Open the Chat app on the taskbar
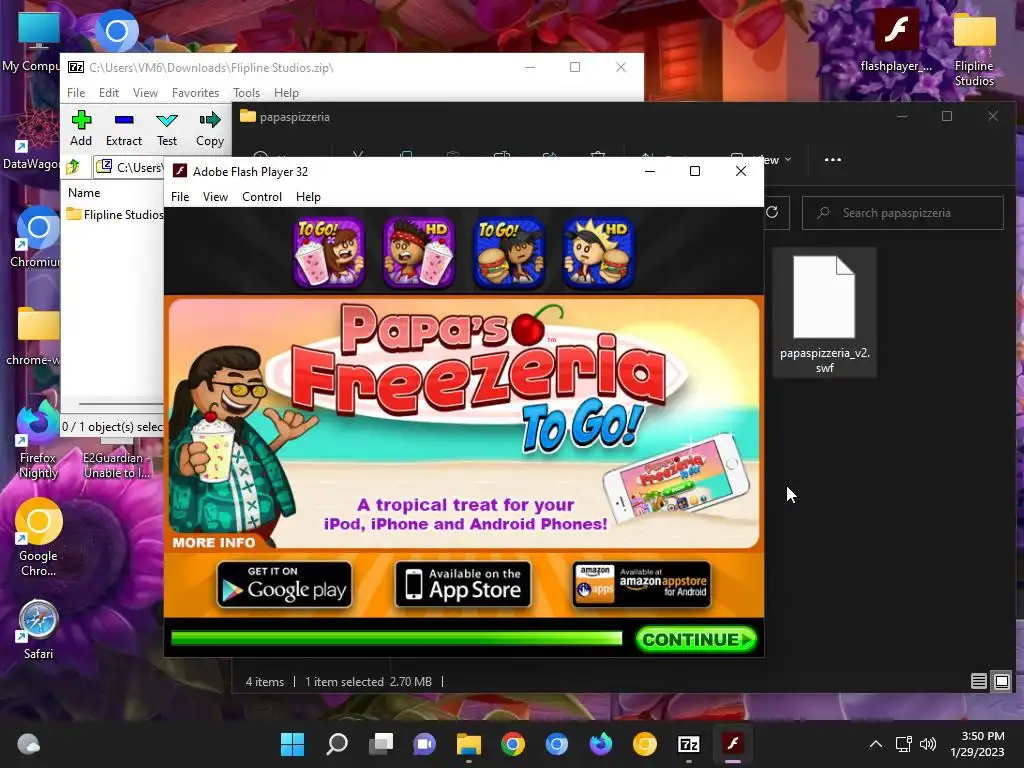Screen dimensions: 1024x768 424,744
